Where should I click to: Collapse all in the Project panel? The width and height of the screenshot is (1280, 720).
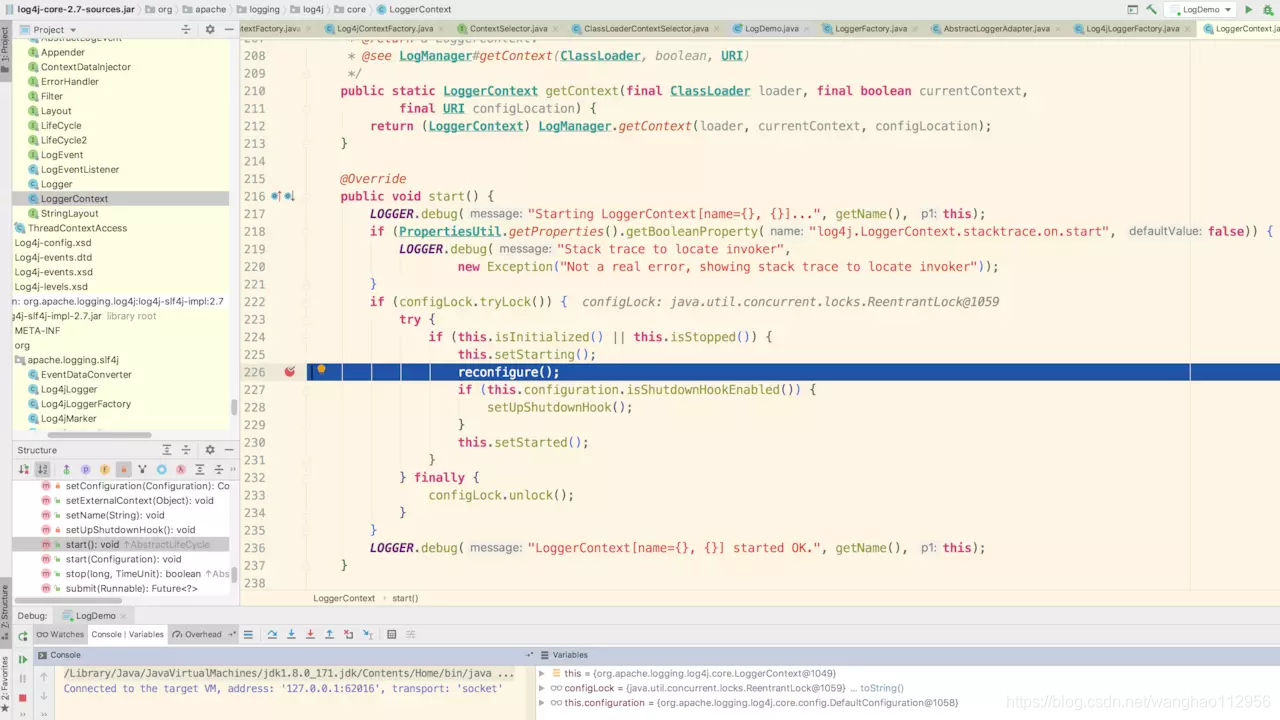pos(185,30)
